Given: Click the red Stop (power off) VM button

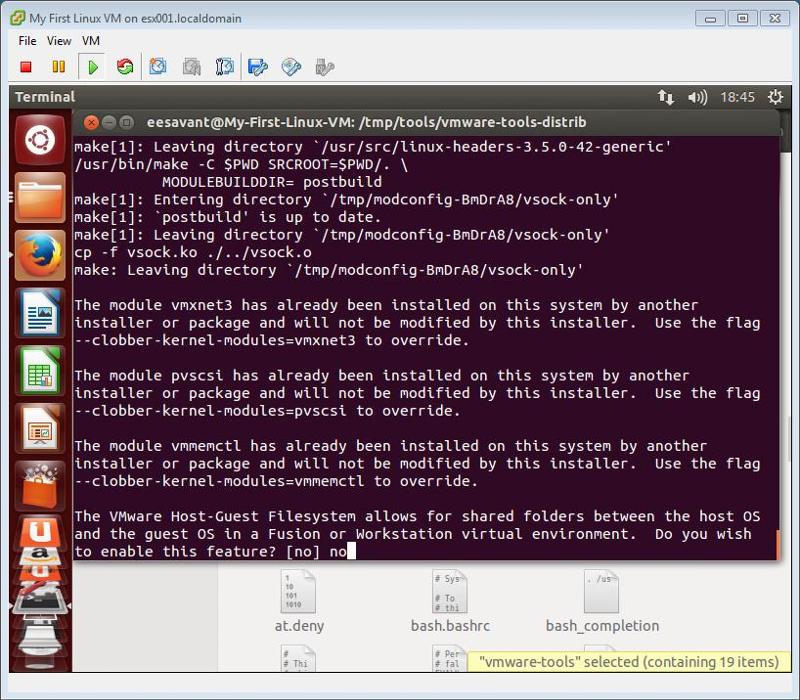Looking at the screenshot, I should 26,66.
